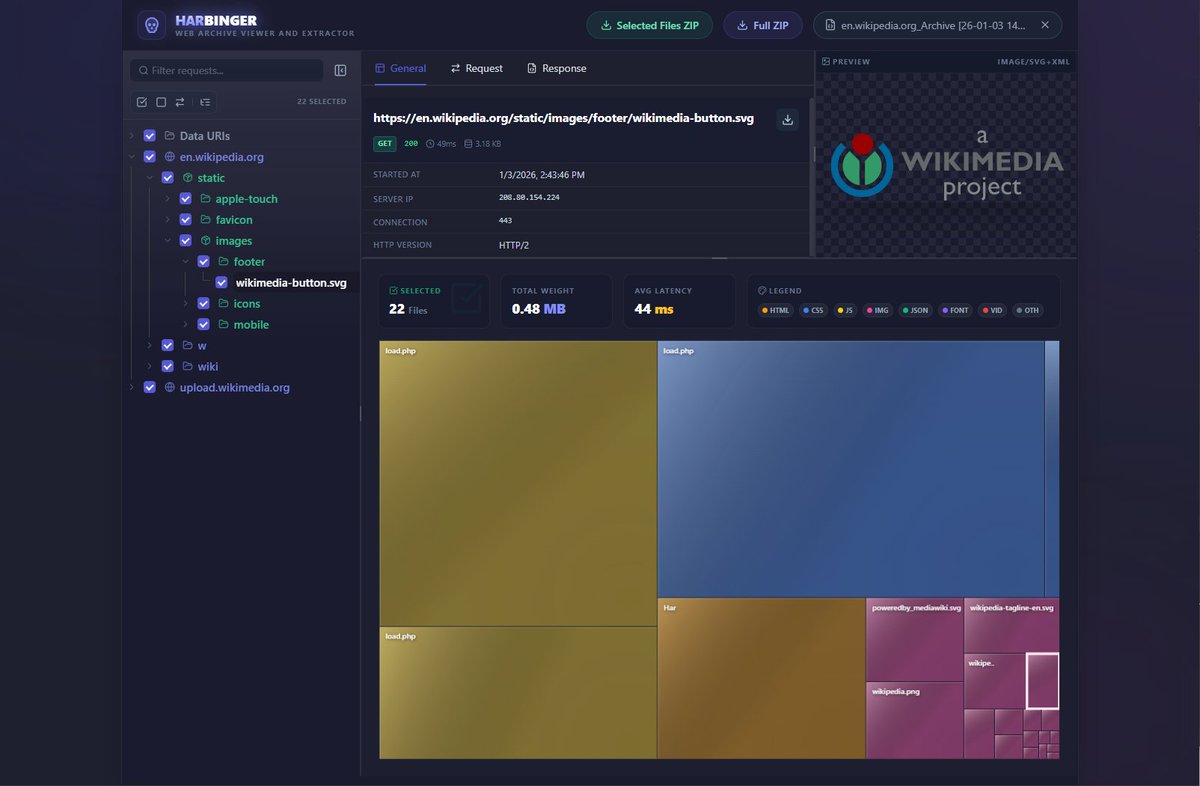The width and height of the screenshot is (1200, 786).
Task: Uncheck the wikimedia-button.svg checkbox
Action: [x=221, y=283]
